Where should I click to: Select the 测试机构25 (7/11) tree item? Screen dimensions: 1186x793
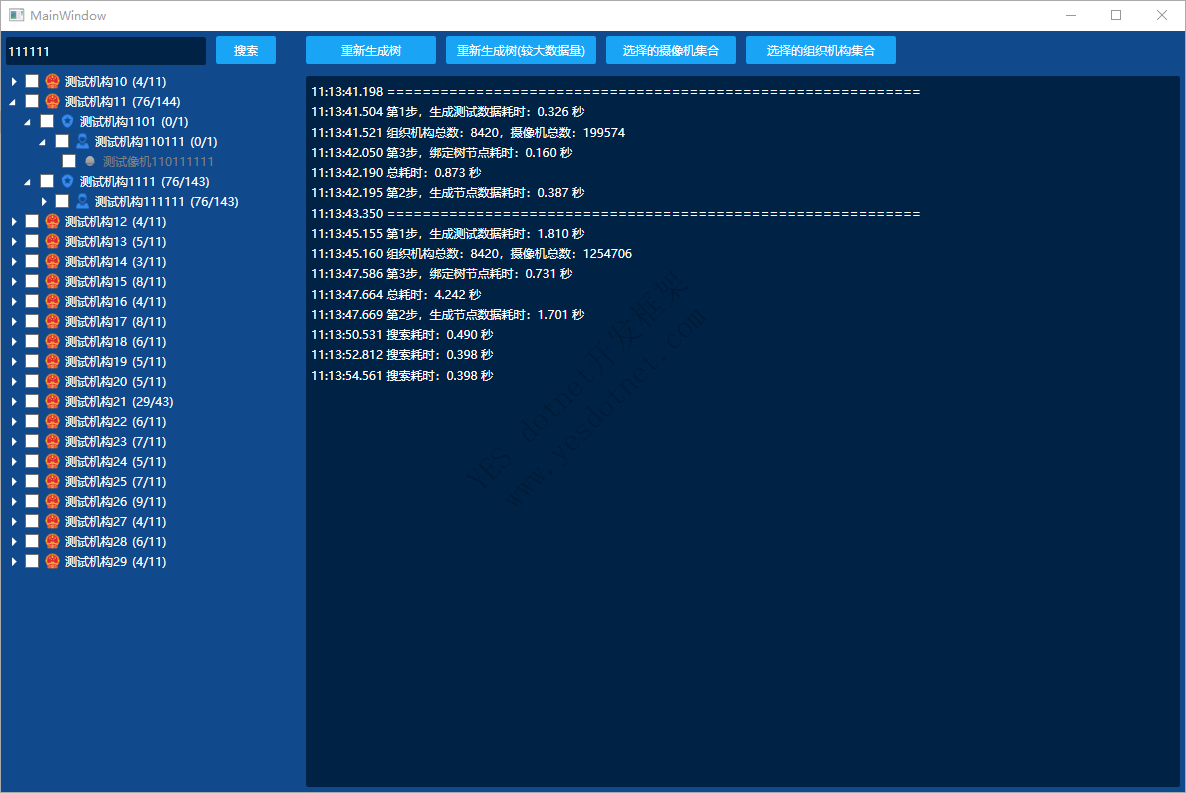(x=115, y=481)
